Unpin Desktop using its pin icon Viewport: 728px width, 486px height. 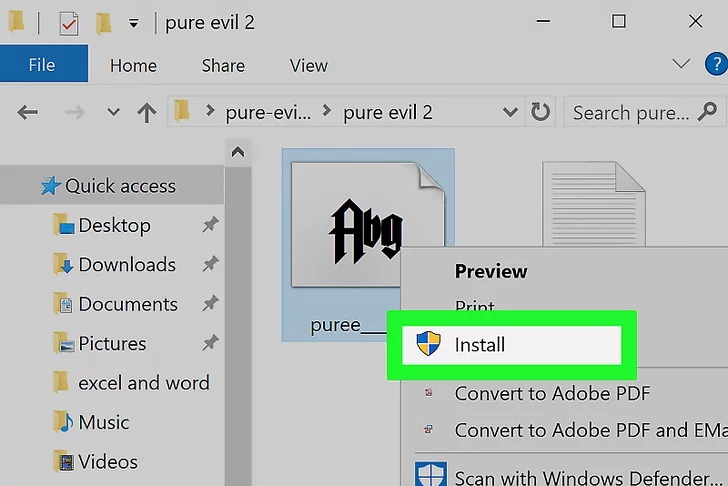pos(210,226)
